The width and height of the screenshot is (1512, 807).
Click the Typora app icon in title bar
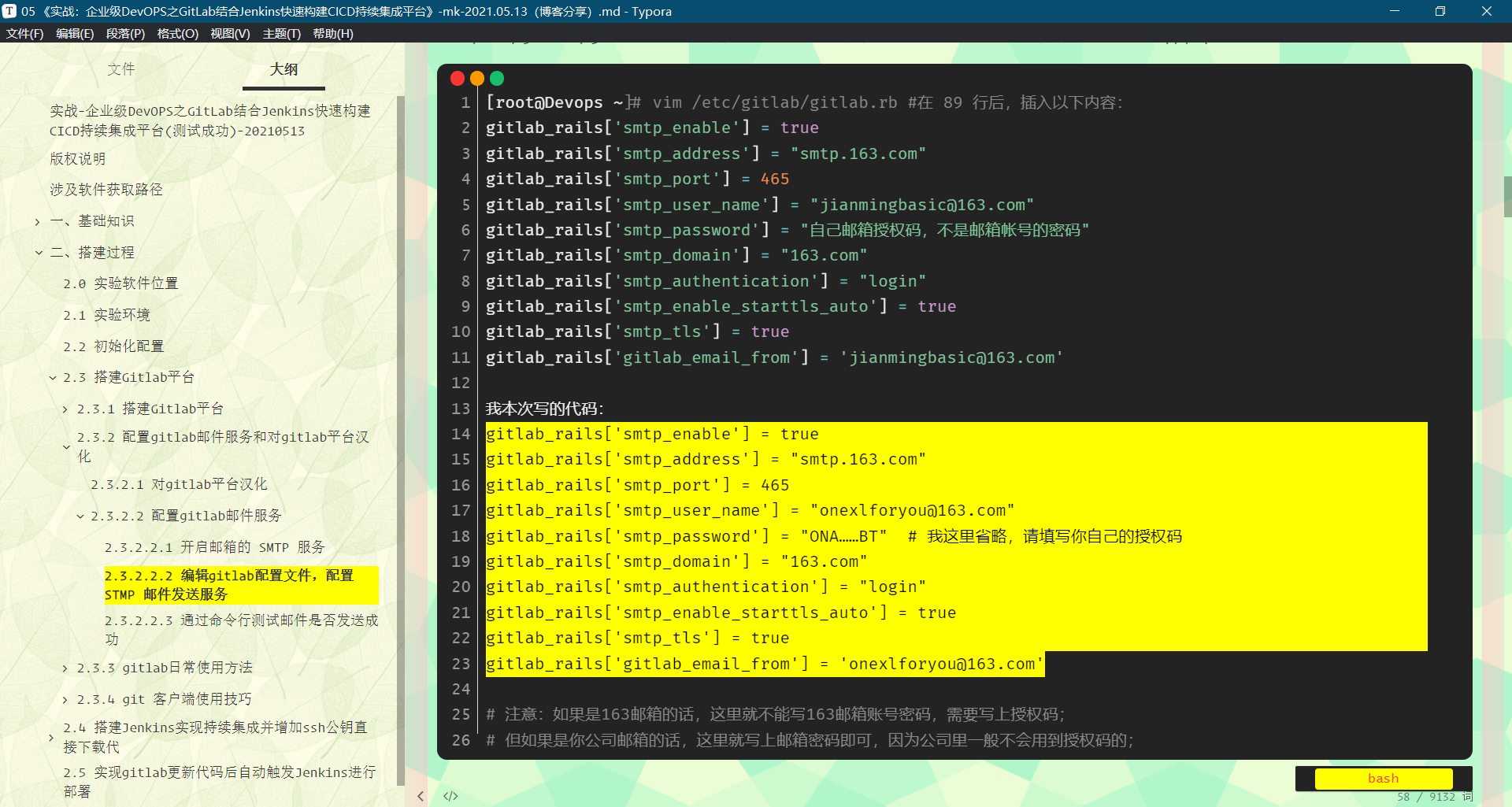point(9,11)
